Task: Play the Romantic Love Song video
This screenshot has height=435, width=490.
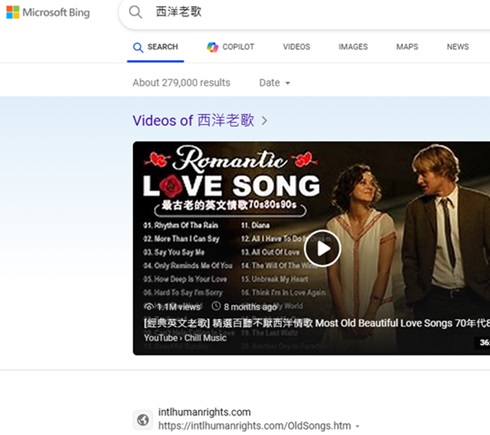Action: coord(322,248)
